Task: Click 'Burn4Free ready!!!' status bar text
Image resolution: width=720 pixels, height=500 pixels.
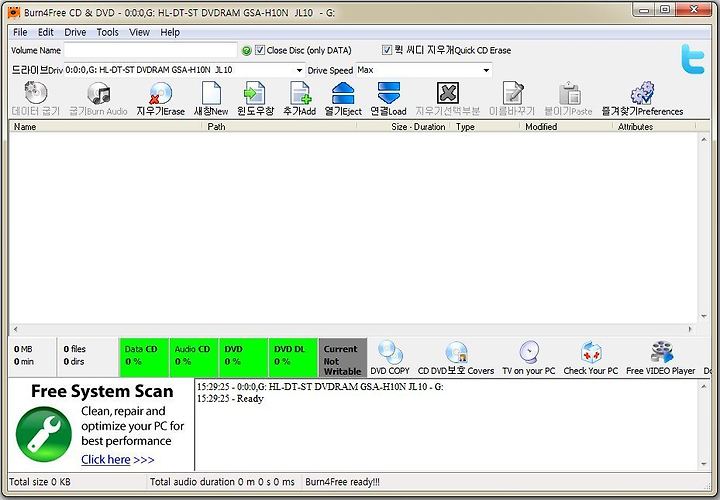Action: point(342,482)
